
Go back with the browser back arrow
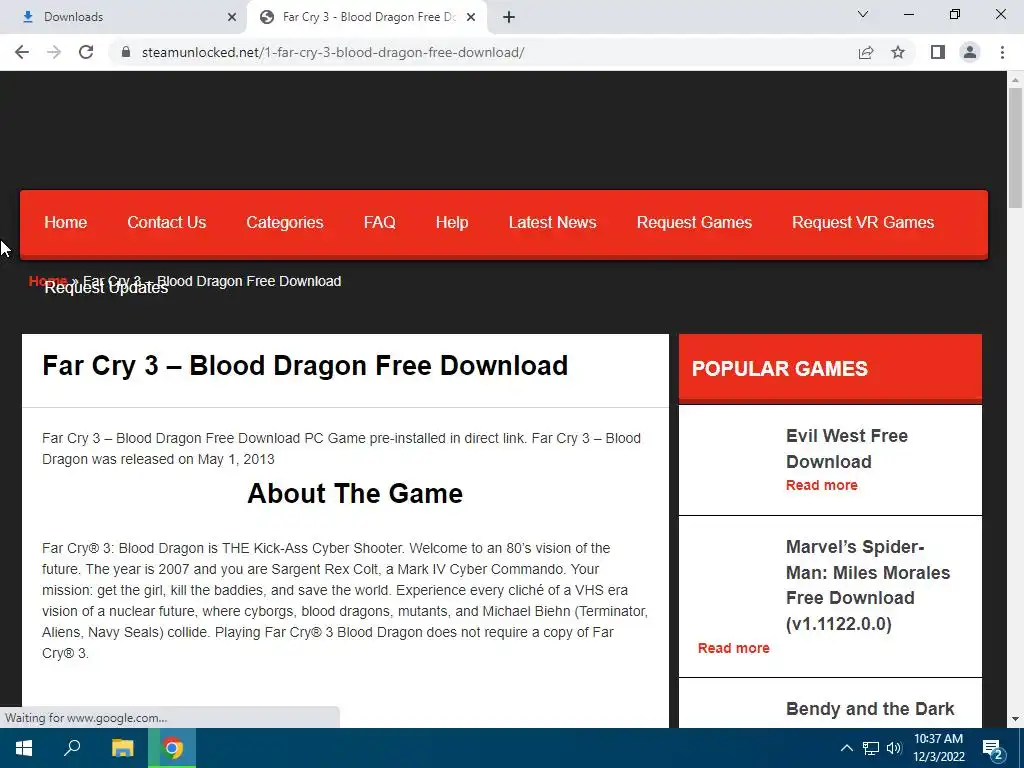pyautogui.click(x=22, y=52)
